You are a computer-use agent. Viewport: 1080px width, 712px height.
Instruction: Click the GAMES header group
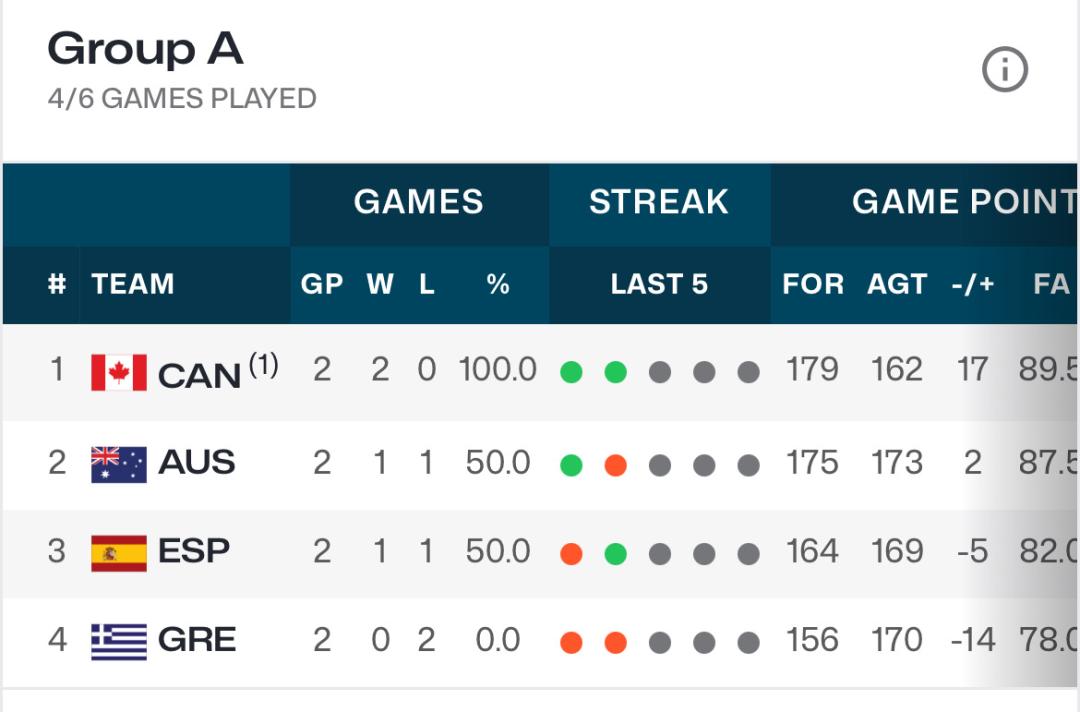[x=419, y=202]
